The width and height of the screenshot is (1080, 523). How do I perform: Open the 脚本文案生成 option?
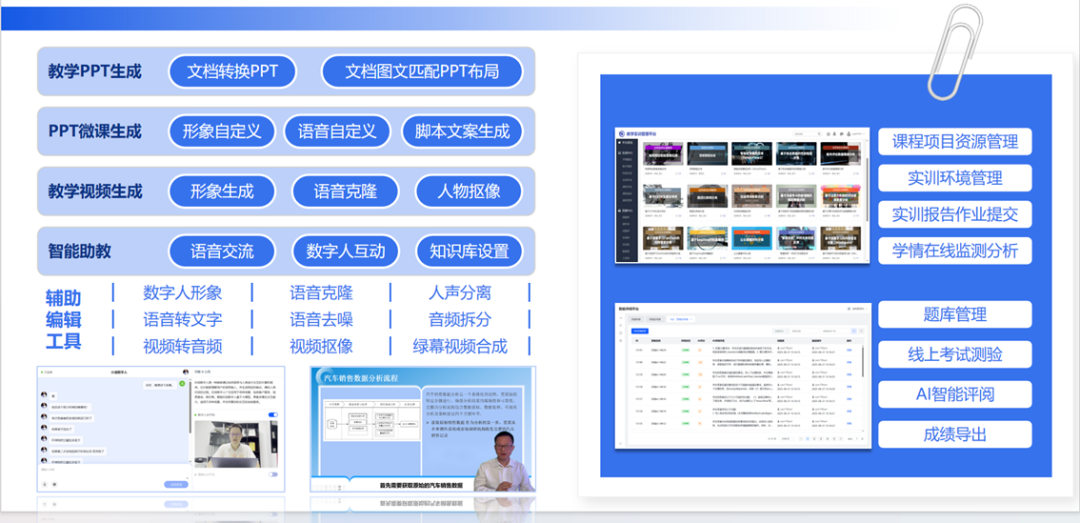click(x=461, y=131)
